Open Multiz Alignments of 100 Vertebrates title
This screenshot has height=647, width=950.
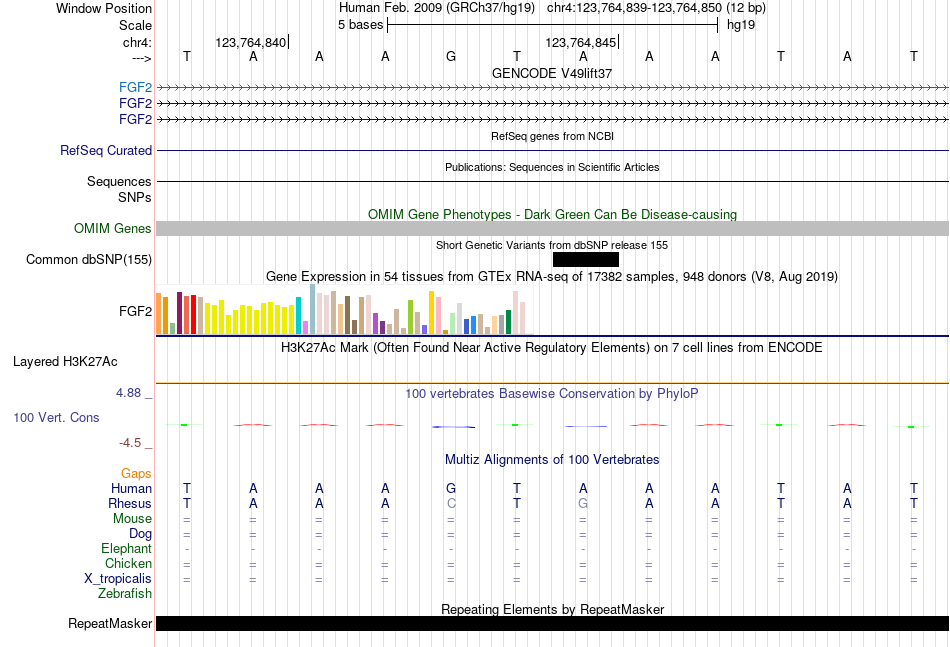552,460
